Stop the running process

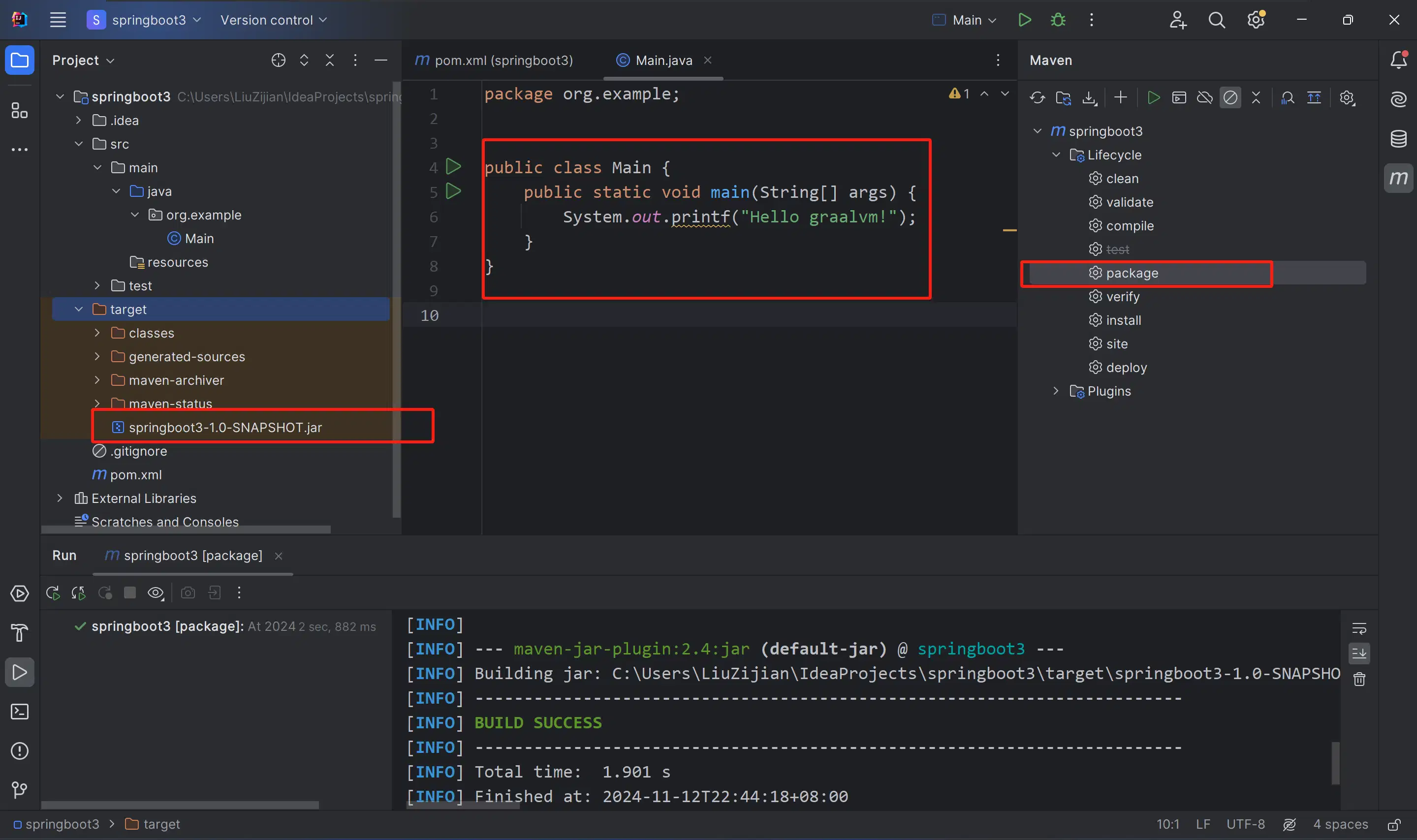tap(130, 592)
